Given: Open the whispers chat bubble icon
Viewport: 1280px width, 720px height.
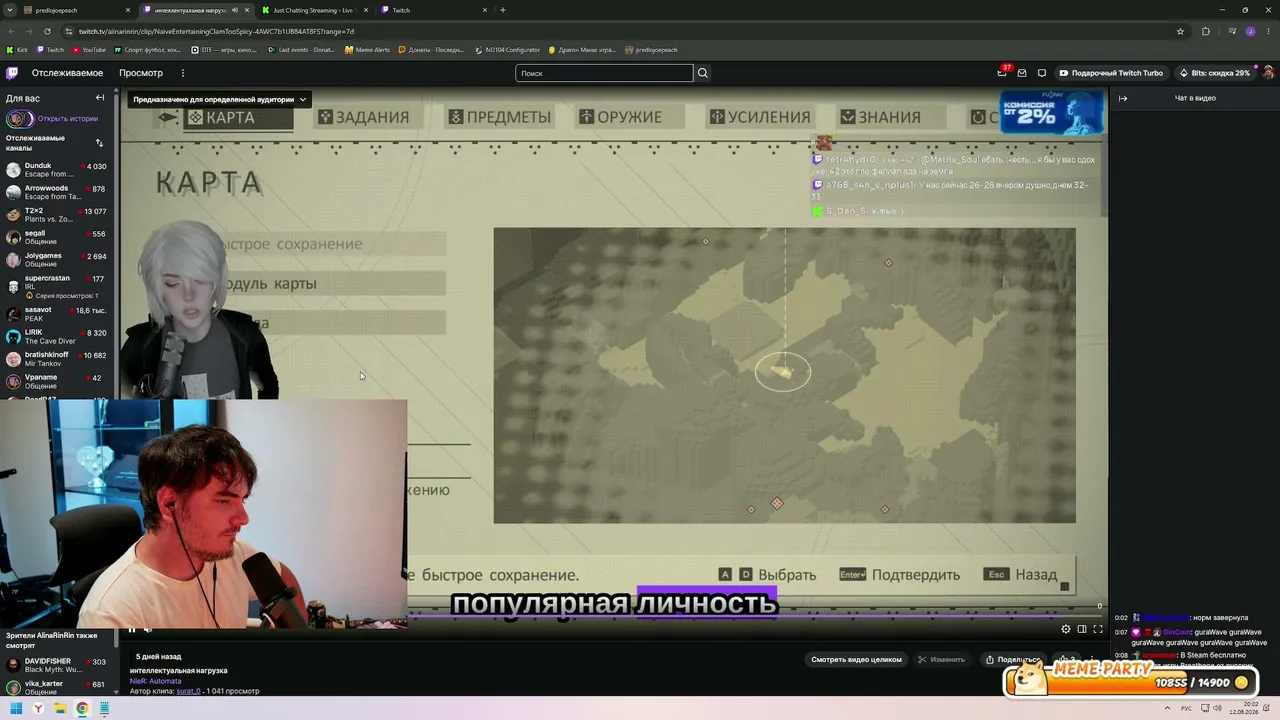Looking at the screenshot, I should 1042,73.
